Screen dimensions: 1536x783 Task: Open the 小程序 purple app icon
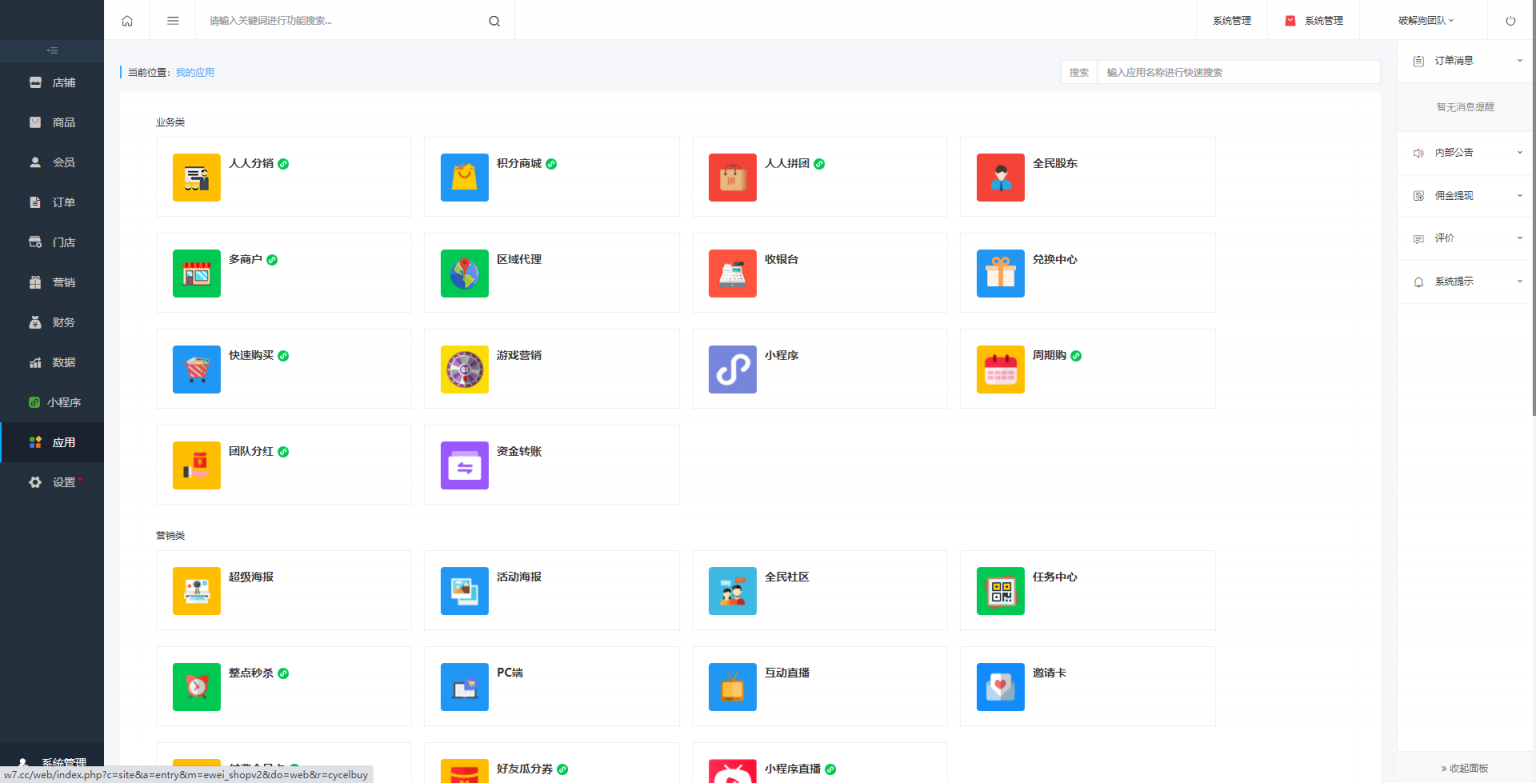pyautogui.click(x=733, y=369)
